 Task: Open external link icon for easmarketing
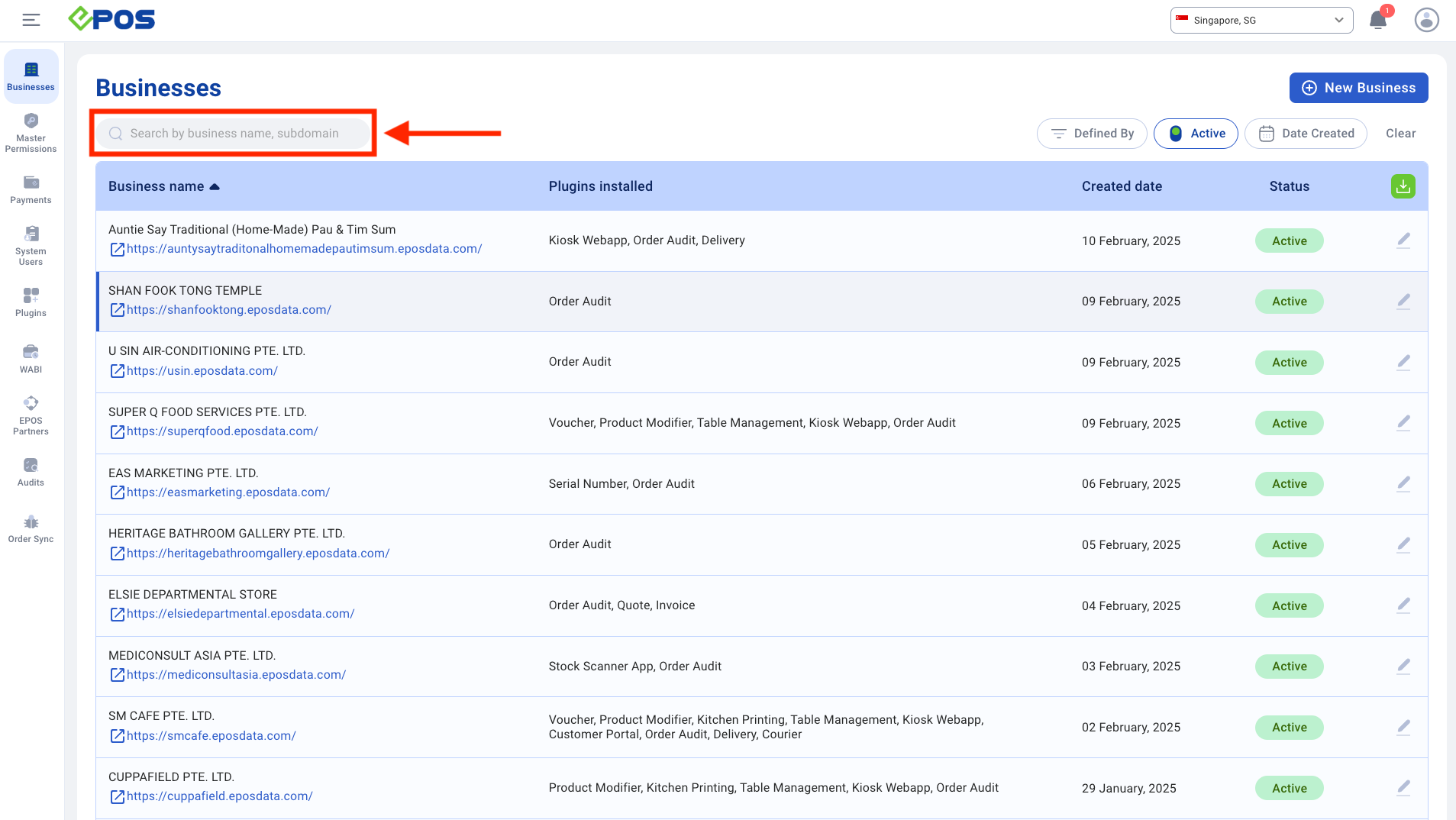coord(117,492)
